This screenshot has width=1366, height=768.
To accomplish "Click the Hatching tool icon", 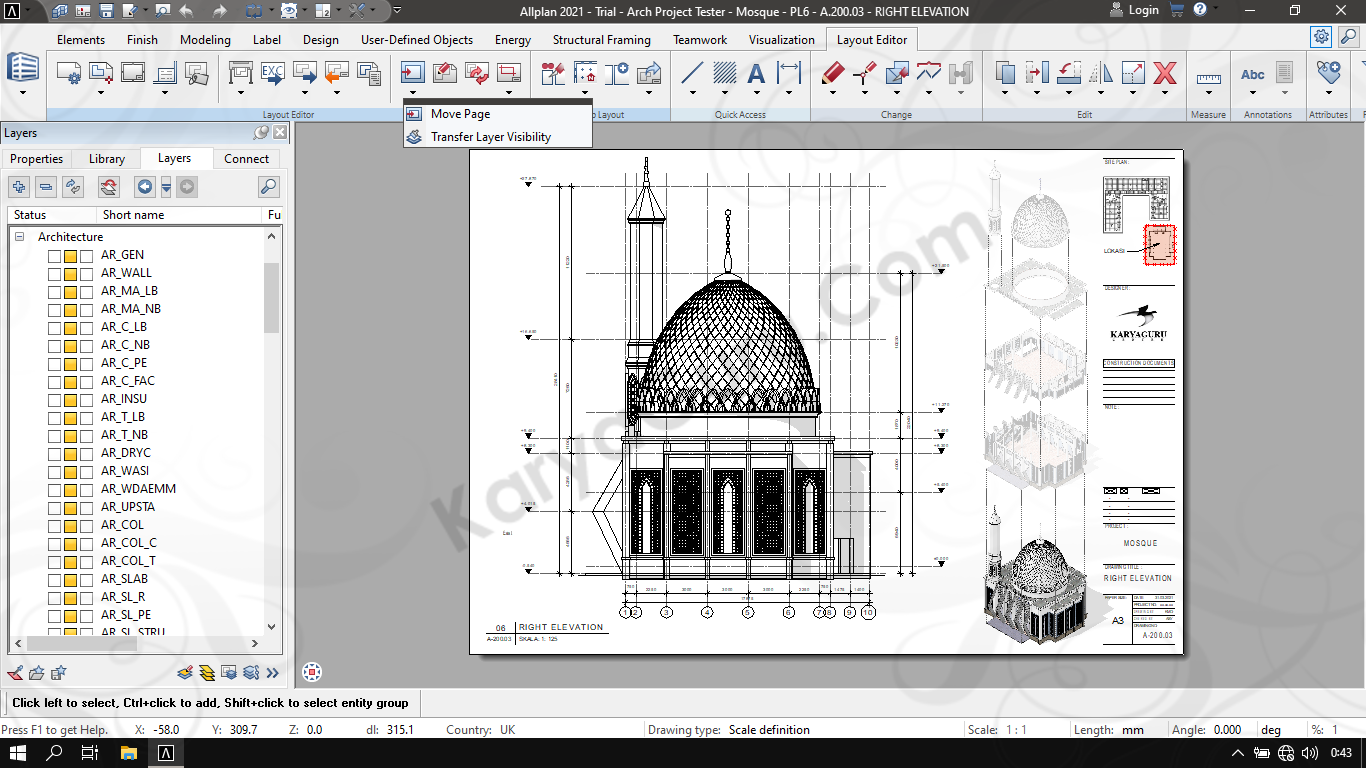I will click(725, 73).
